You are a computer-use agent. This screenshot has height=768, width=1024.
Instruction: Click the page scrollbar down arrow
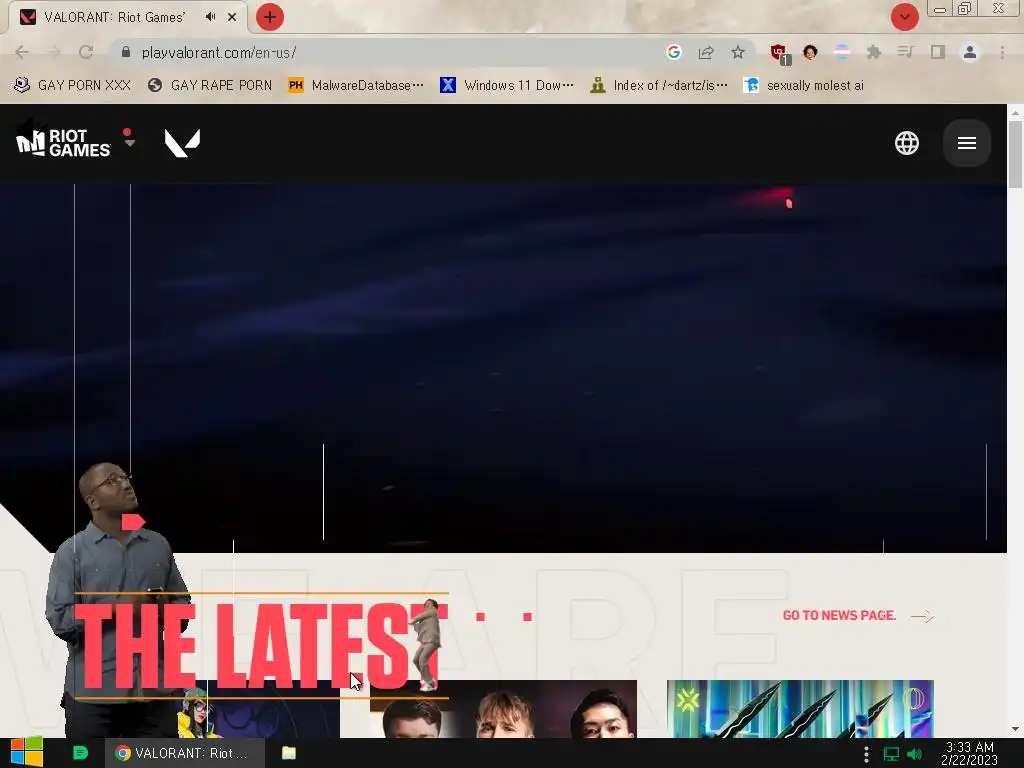coord(1016,729)
